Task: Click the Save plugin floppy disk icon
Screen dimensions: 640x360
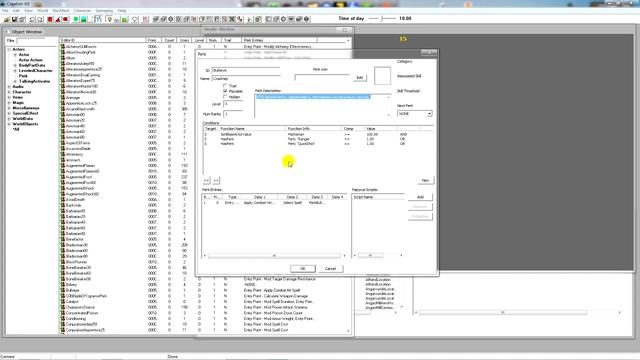Action: tap(14, 19)
